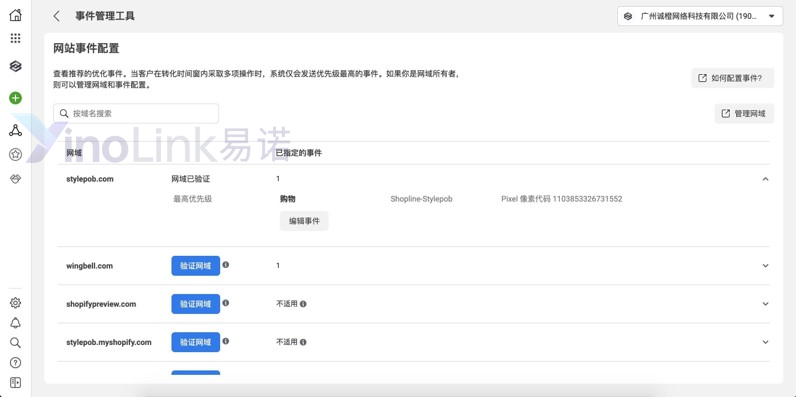Click 验证网域 for shopifypreview.com
796x397 pixels.
click(x=195, y=304)
